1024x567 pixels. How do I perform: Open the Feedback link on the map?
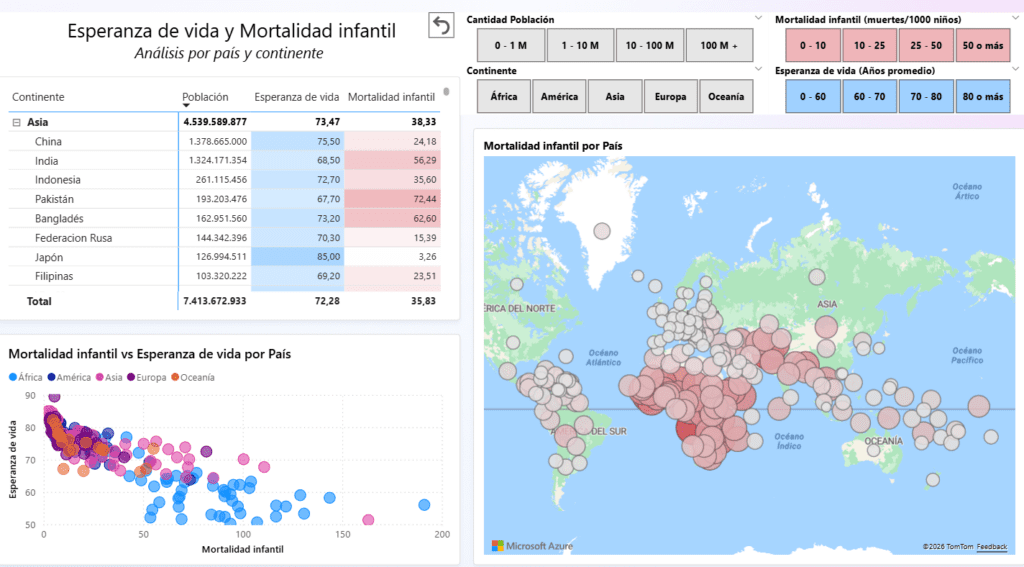(992, 547)
